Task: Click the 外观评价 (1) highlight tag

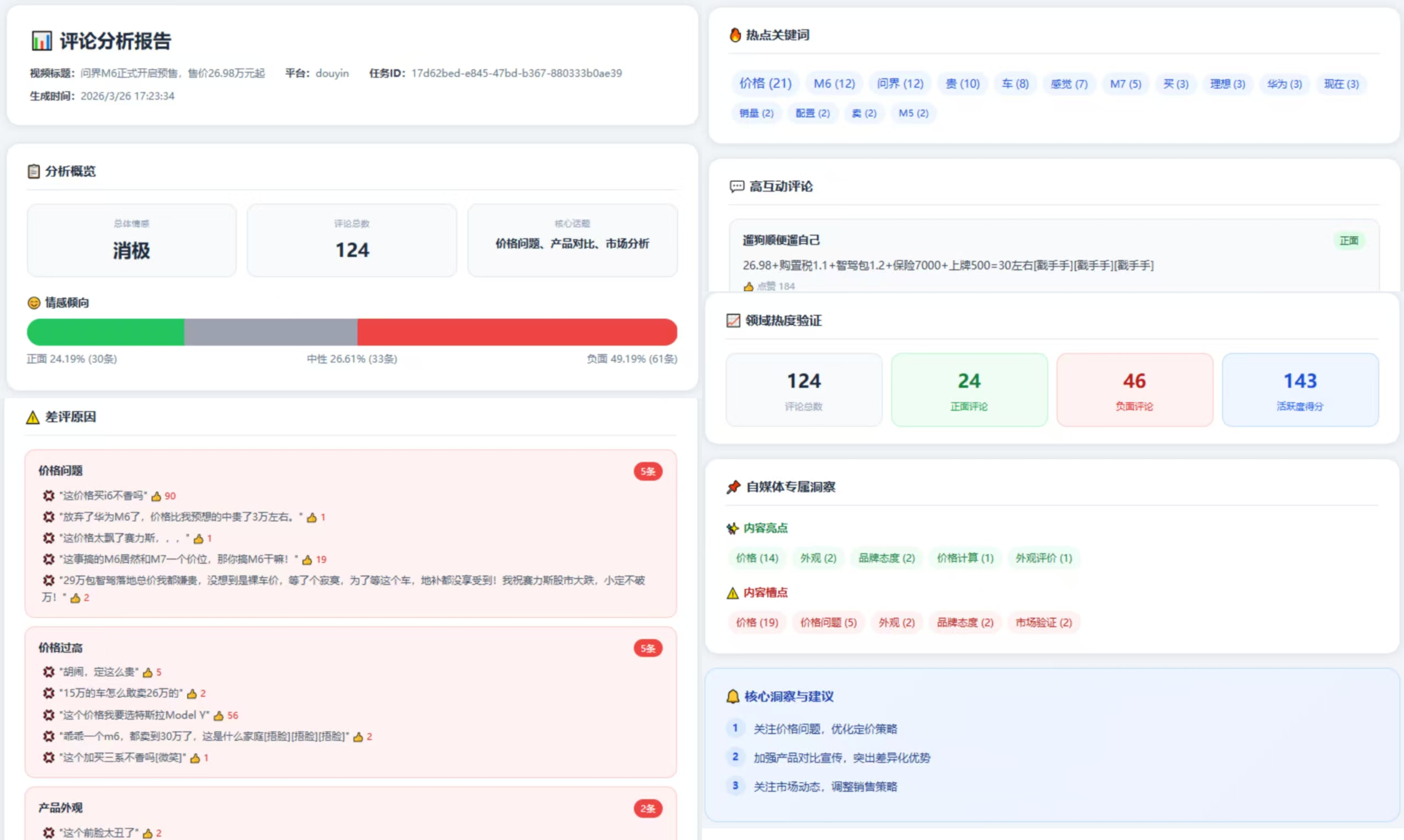Action: click(1043, 558)
